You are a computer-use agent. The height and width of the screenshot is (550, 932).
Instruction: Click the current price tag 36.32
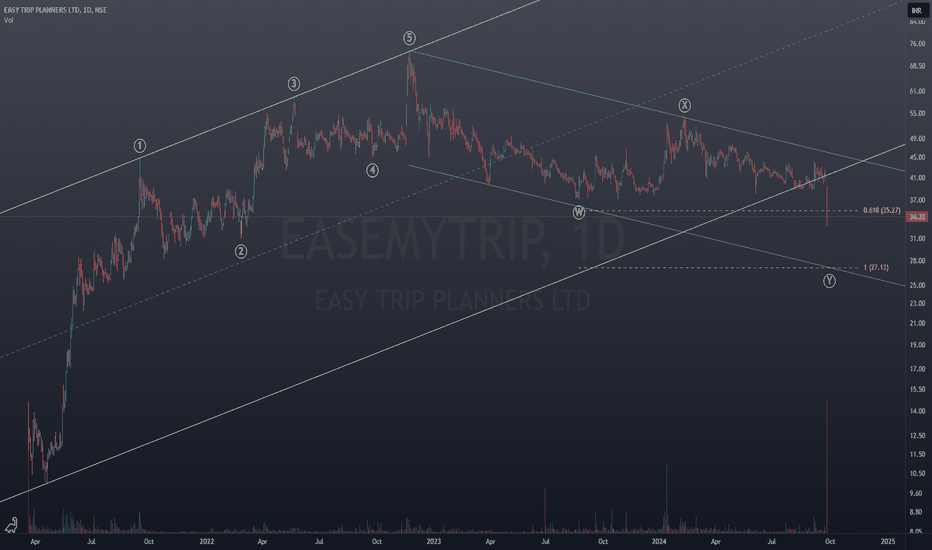pos(917,217)
